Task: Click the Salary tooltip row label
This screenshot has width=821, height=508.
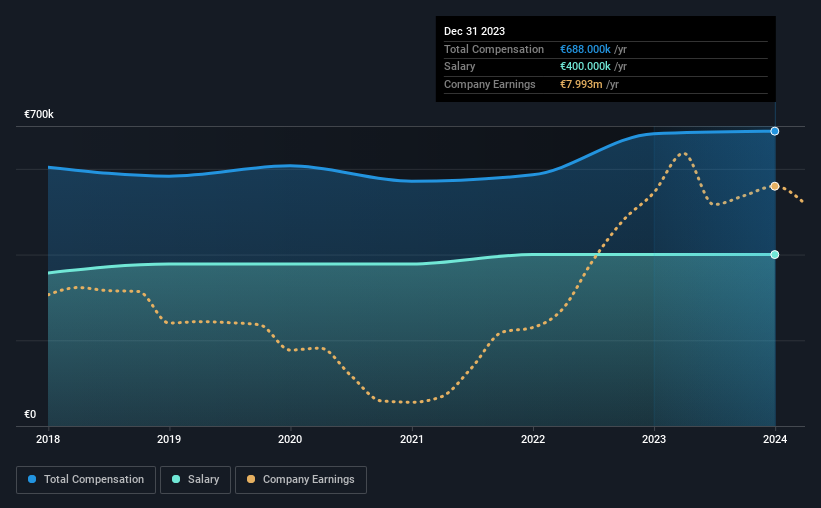Action: click(x=460, y=67)
